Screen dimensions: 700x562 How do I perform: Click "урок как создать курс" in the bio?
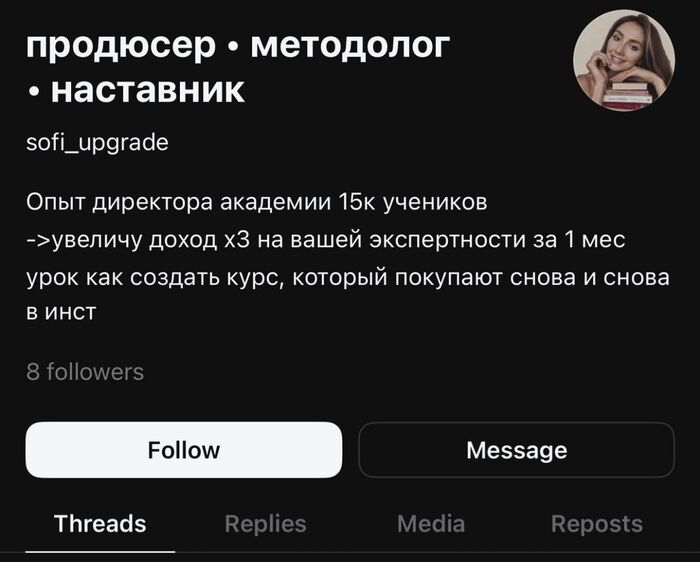pos(156,277)
